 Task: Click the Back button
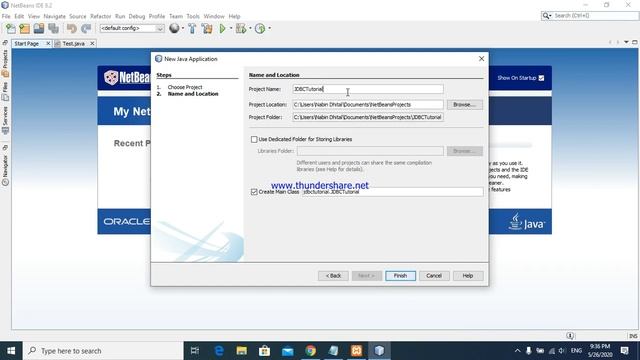point(333,276)
